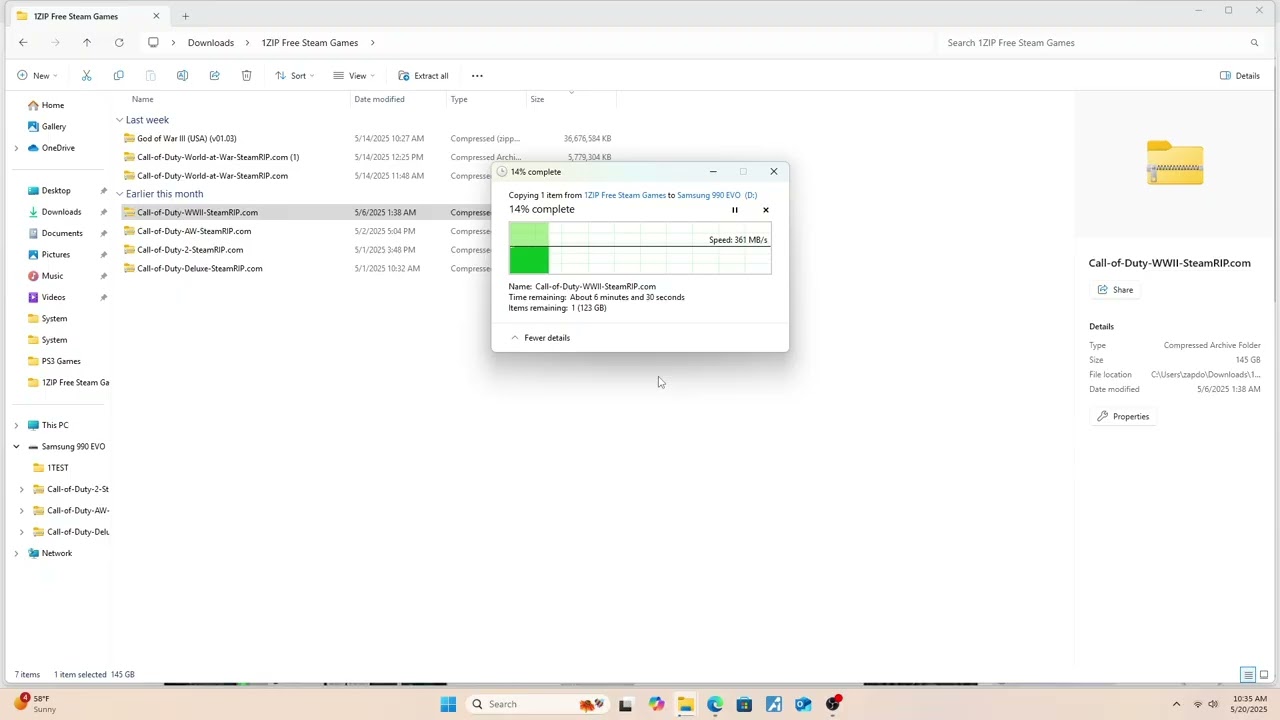1280x720 pixels.
Task: Go back using the Back arrow
Action: (23, 43)
